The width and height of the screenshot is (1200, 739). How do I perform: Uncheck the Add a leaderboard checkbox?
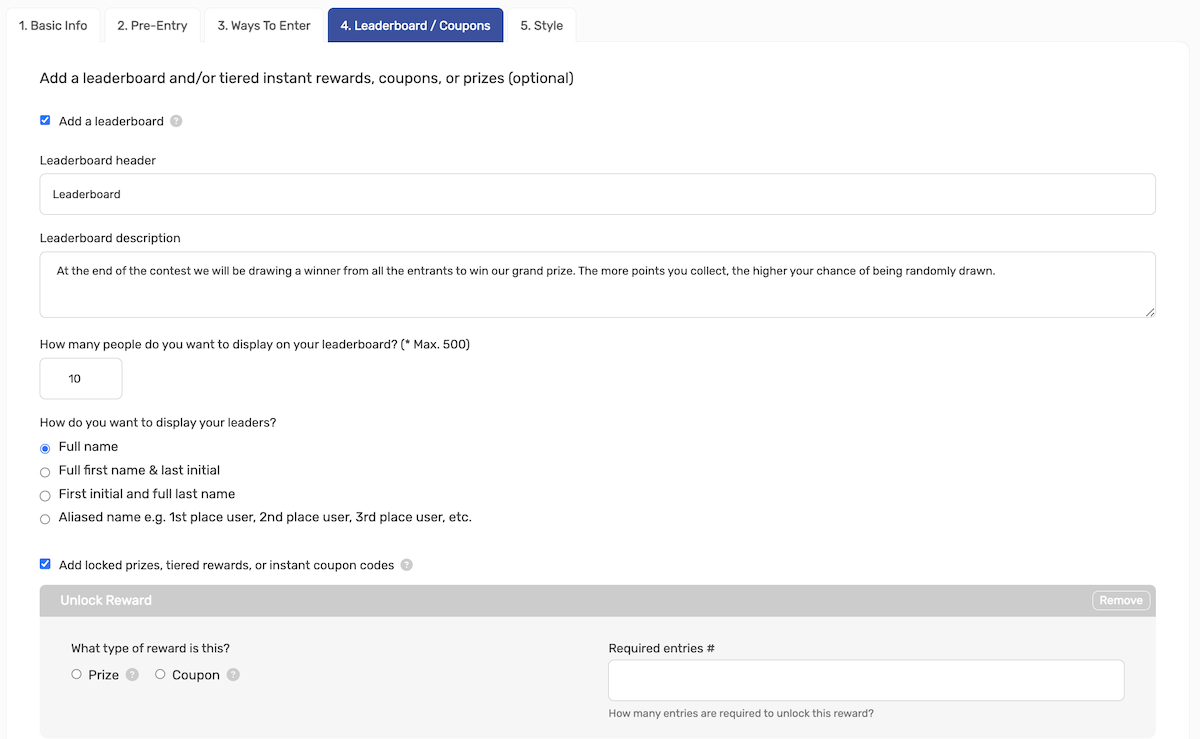point(45,119)
